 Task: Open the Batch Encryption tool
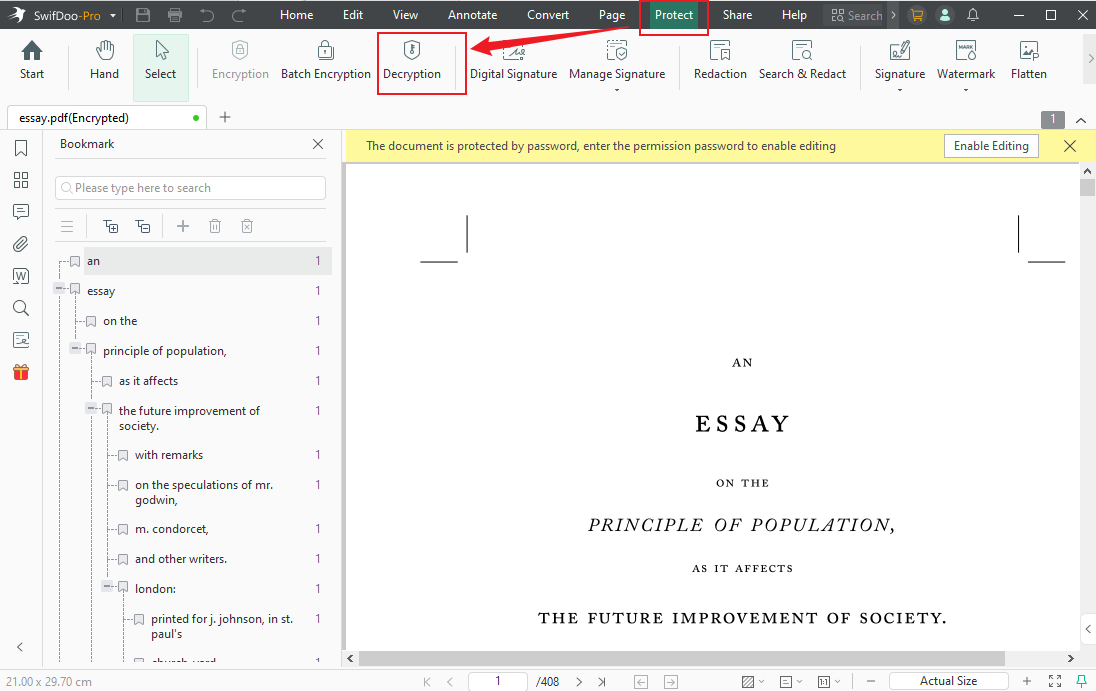[325, 60]
